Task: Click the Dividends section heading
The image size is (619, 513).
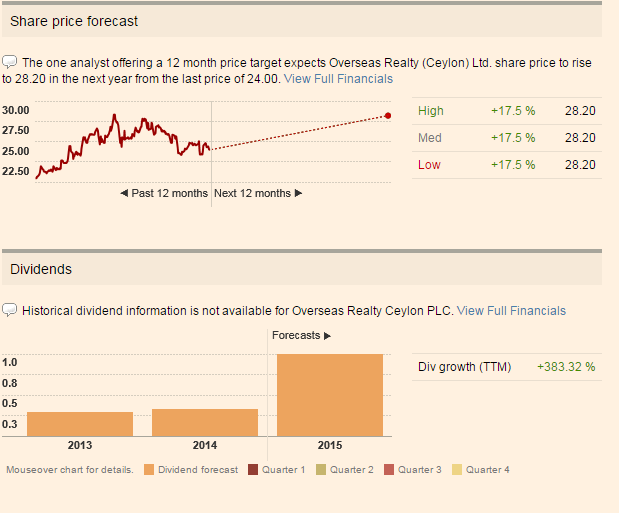Action: click(41, 269)
